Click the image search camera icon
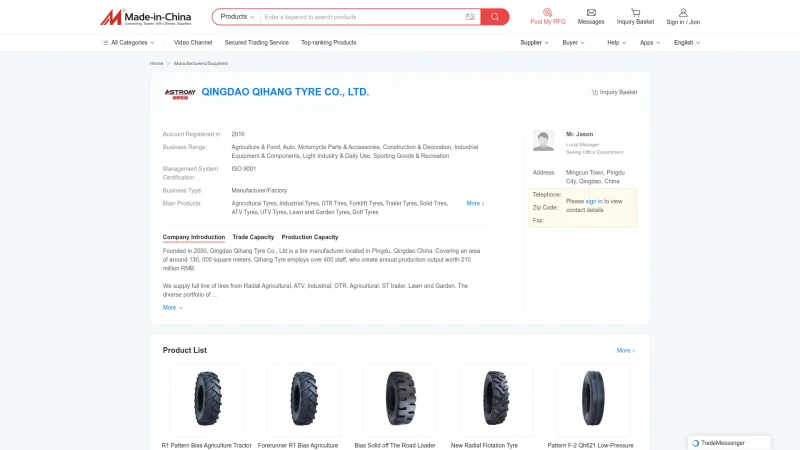Screen dimensions: 800x450 coord(470,17)
